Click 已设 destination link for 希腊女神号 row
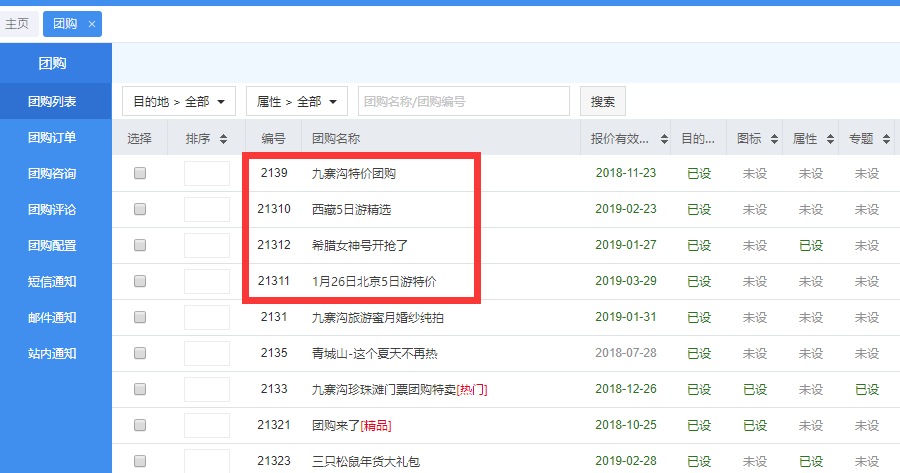Viewport: 900px width, 473px height. [699, 245]
